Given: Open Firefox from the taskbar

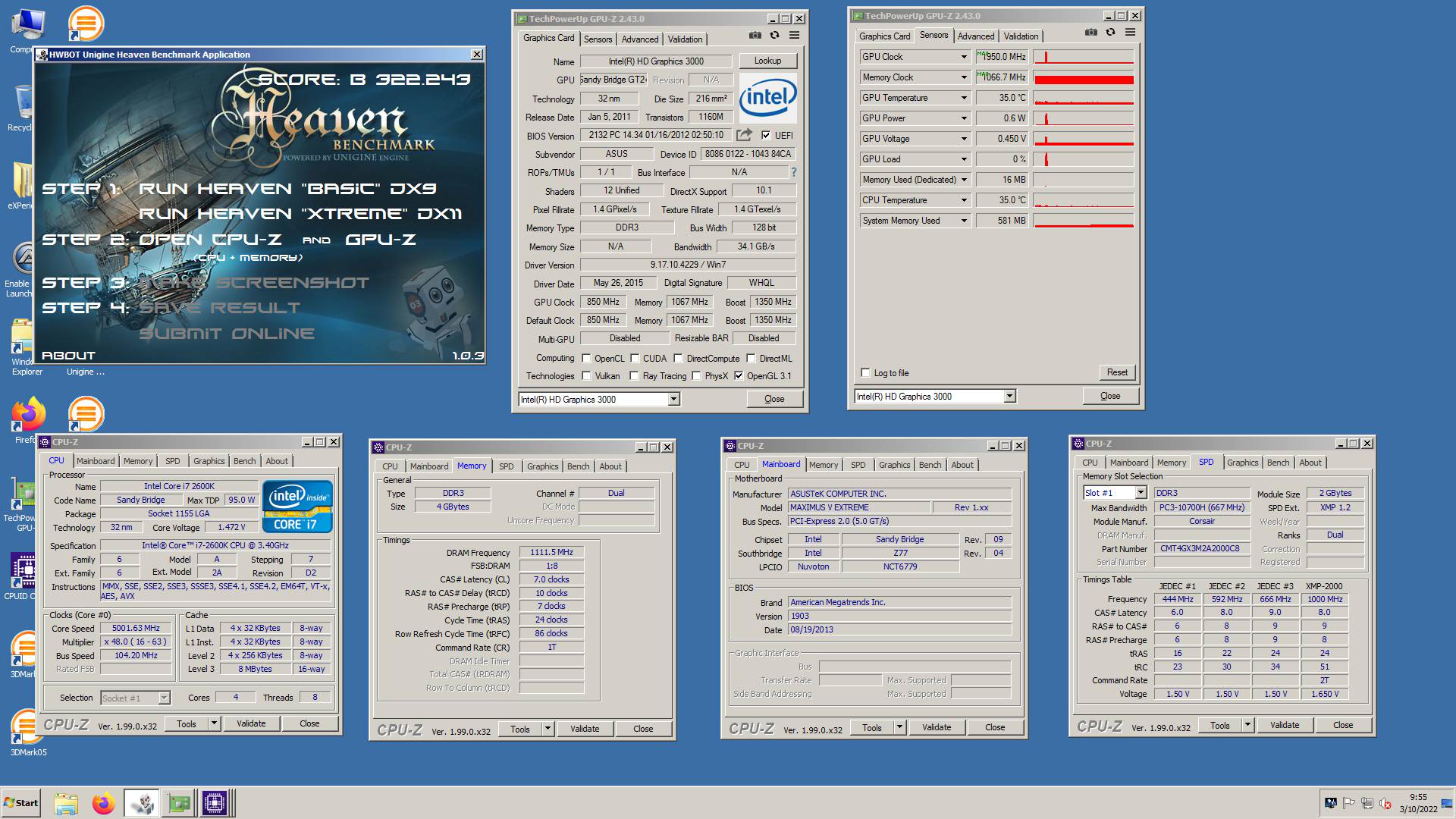Looking at the screenshot, I should pos(103,803).
